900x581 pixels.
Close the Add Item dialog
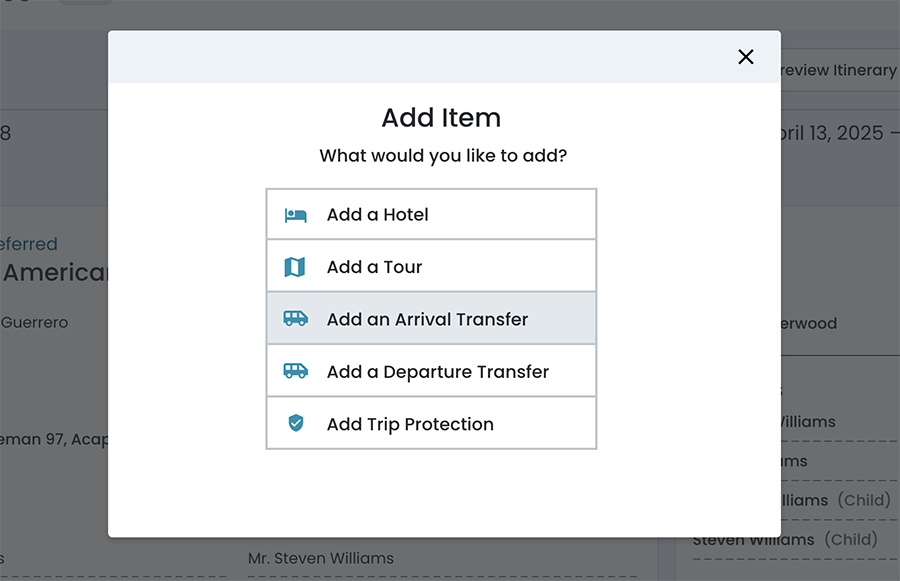click(745, 57)
